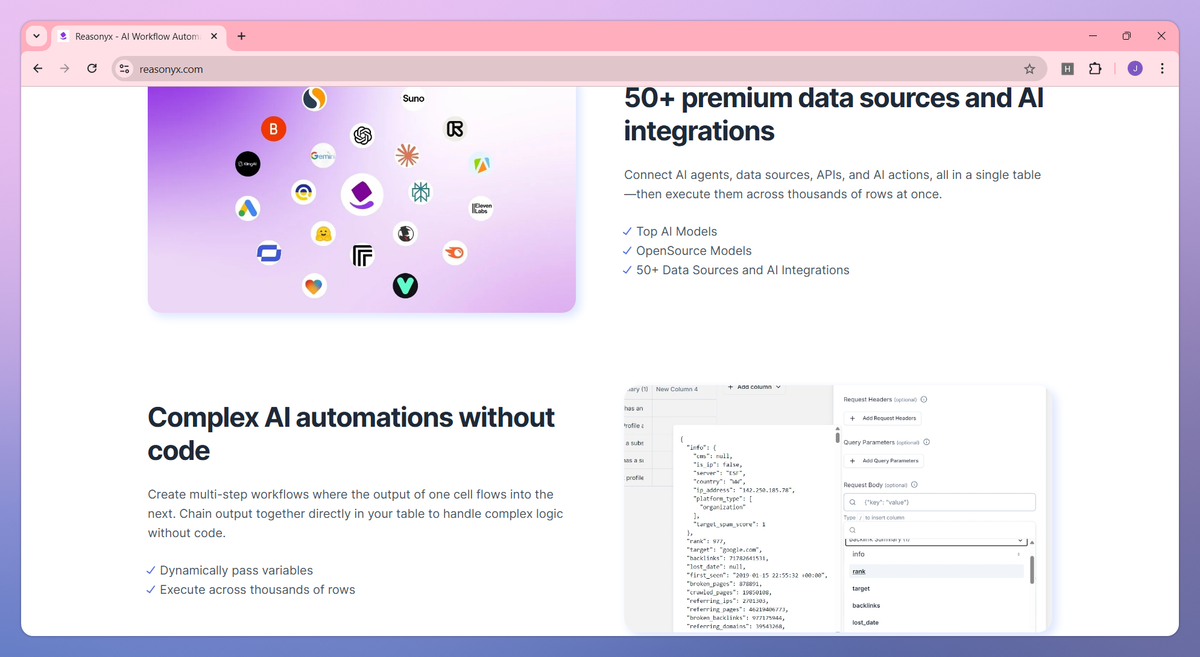
Task: Click the info icon beside Request Body
Action: [x=912, y=484]
